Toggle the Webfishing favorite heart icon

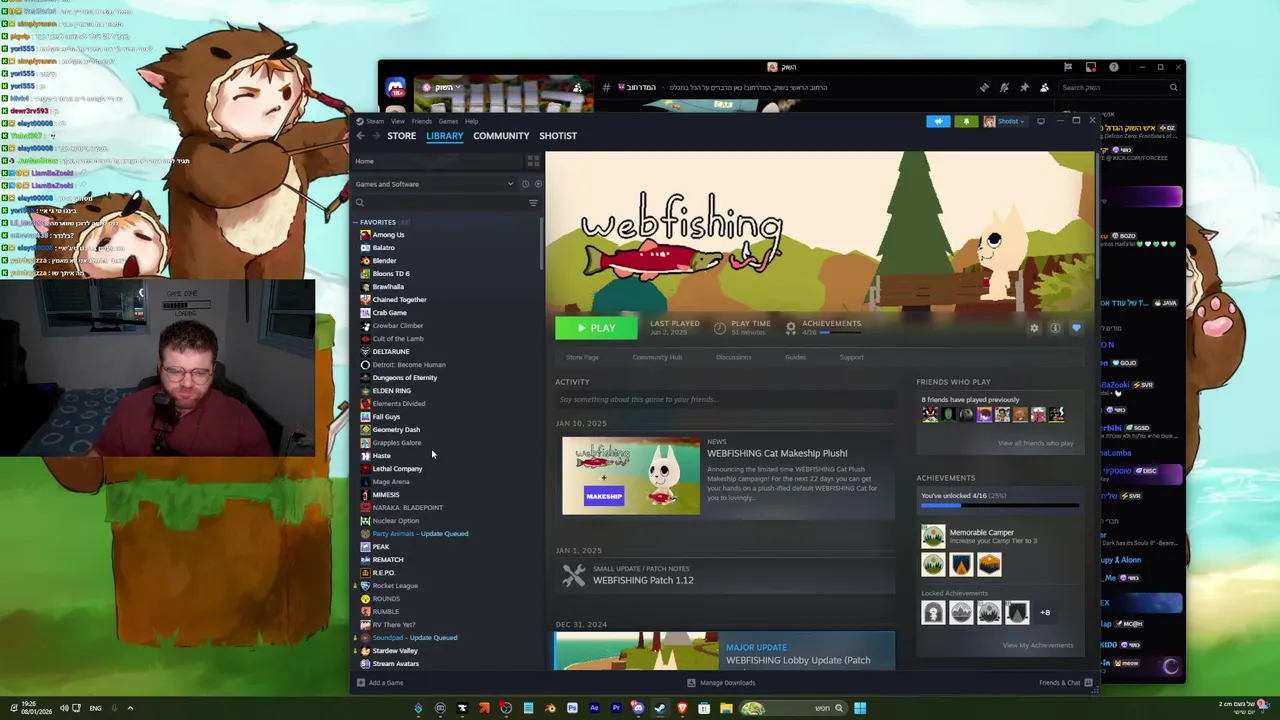point(1076,328)
